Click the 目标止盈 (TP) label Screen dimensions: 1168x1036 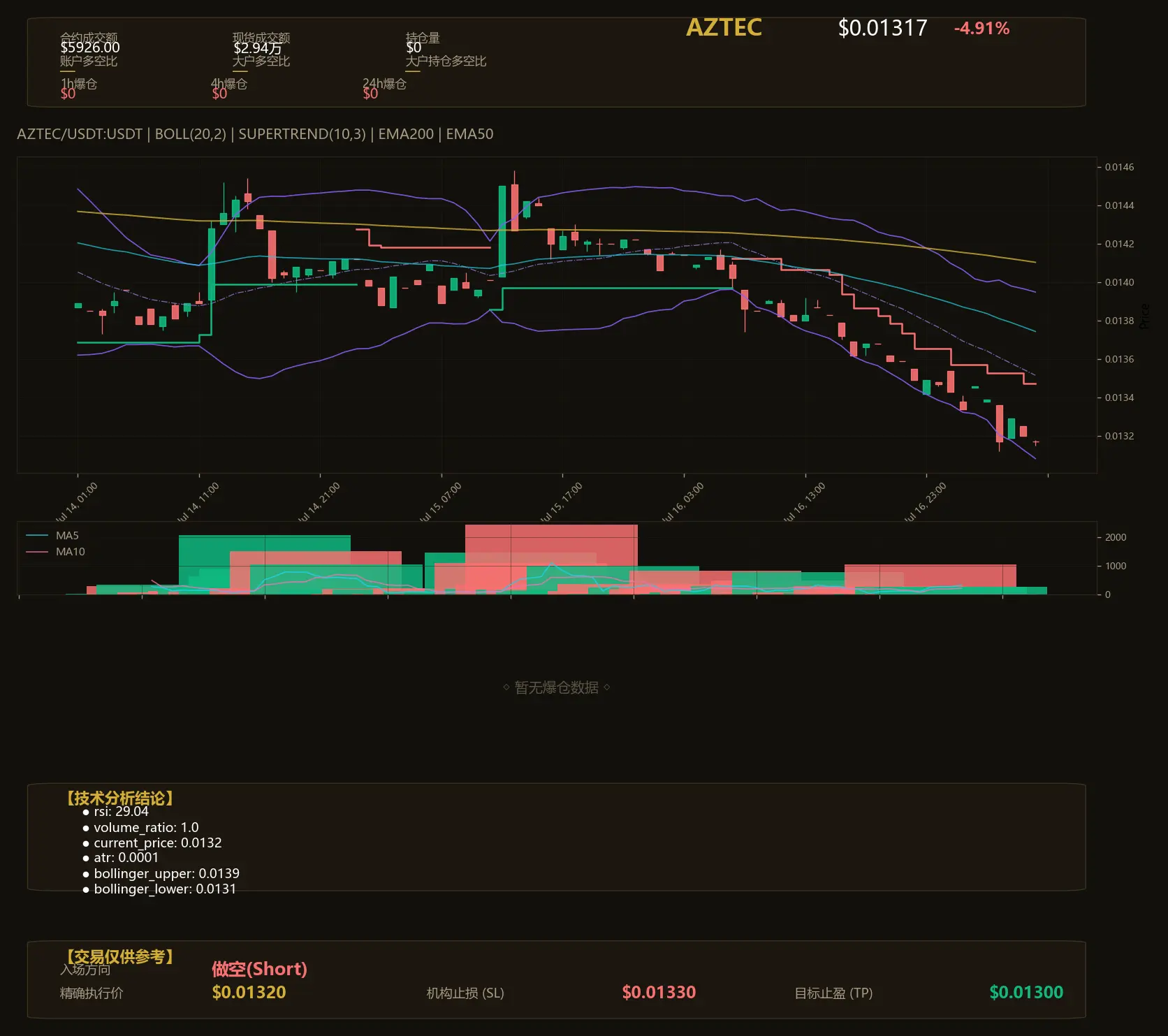(833, 993)
